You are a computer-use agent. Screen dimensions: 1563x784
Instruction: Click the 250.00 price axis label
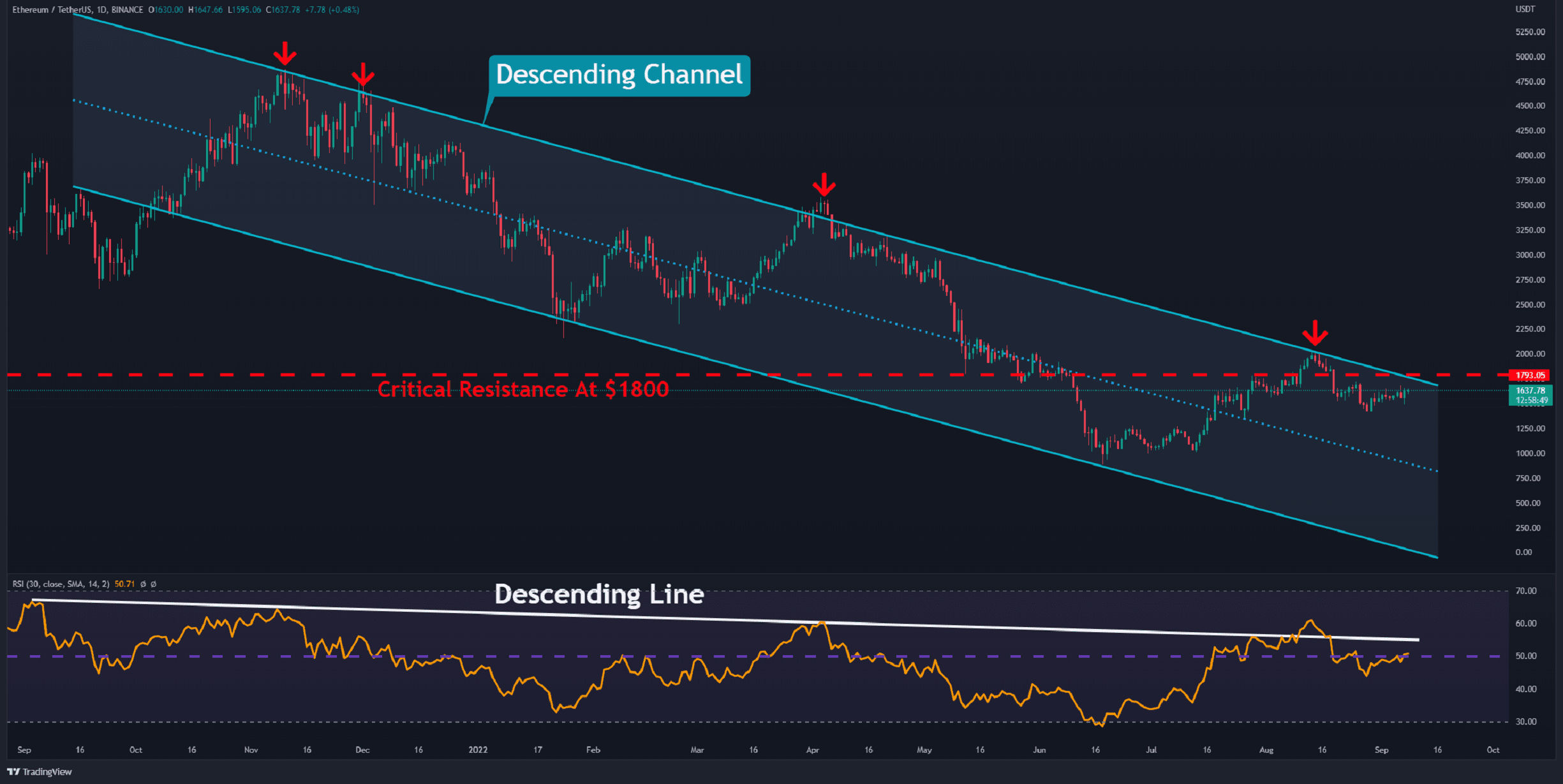(x=1528, y=528)
